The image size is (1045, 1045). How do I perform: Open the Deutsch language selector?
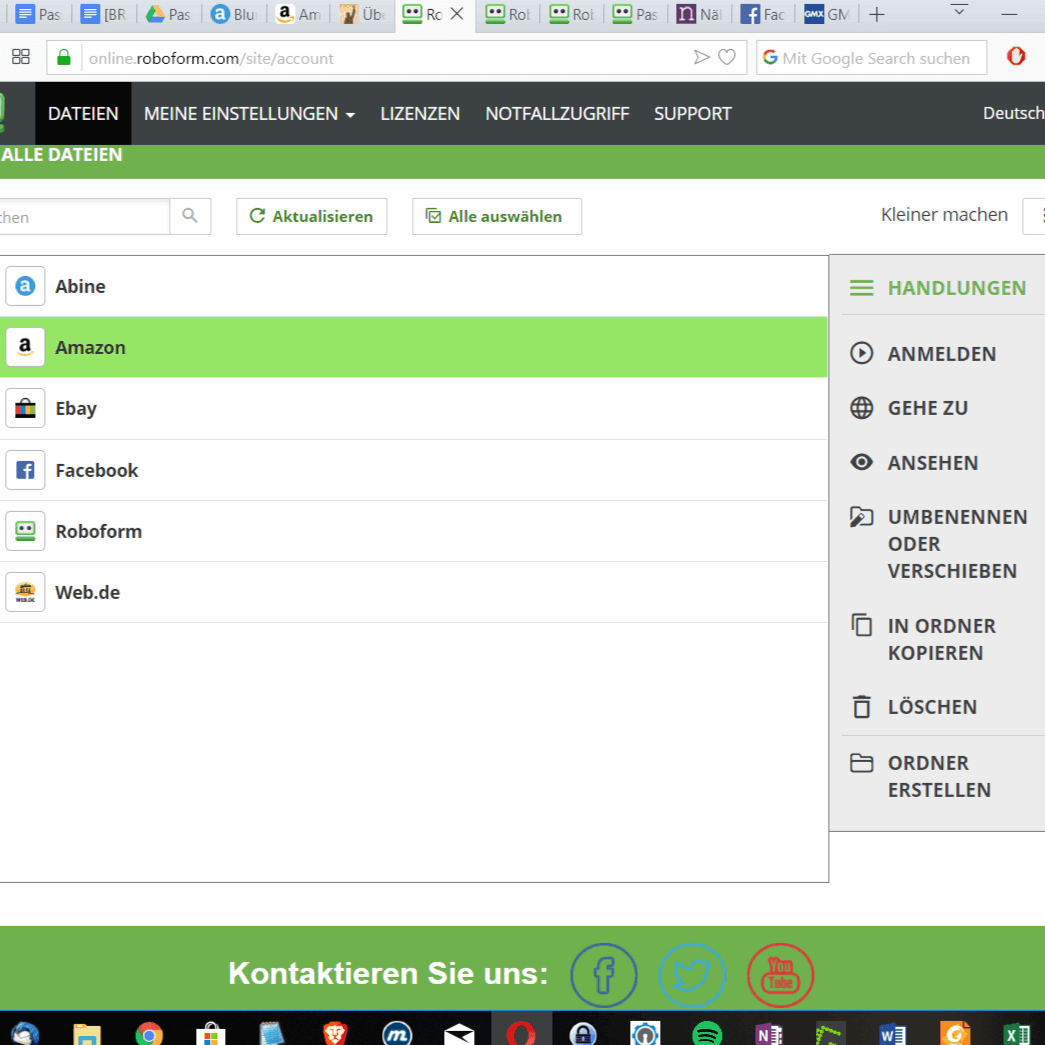pos(1014,113)
